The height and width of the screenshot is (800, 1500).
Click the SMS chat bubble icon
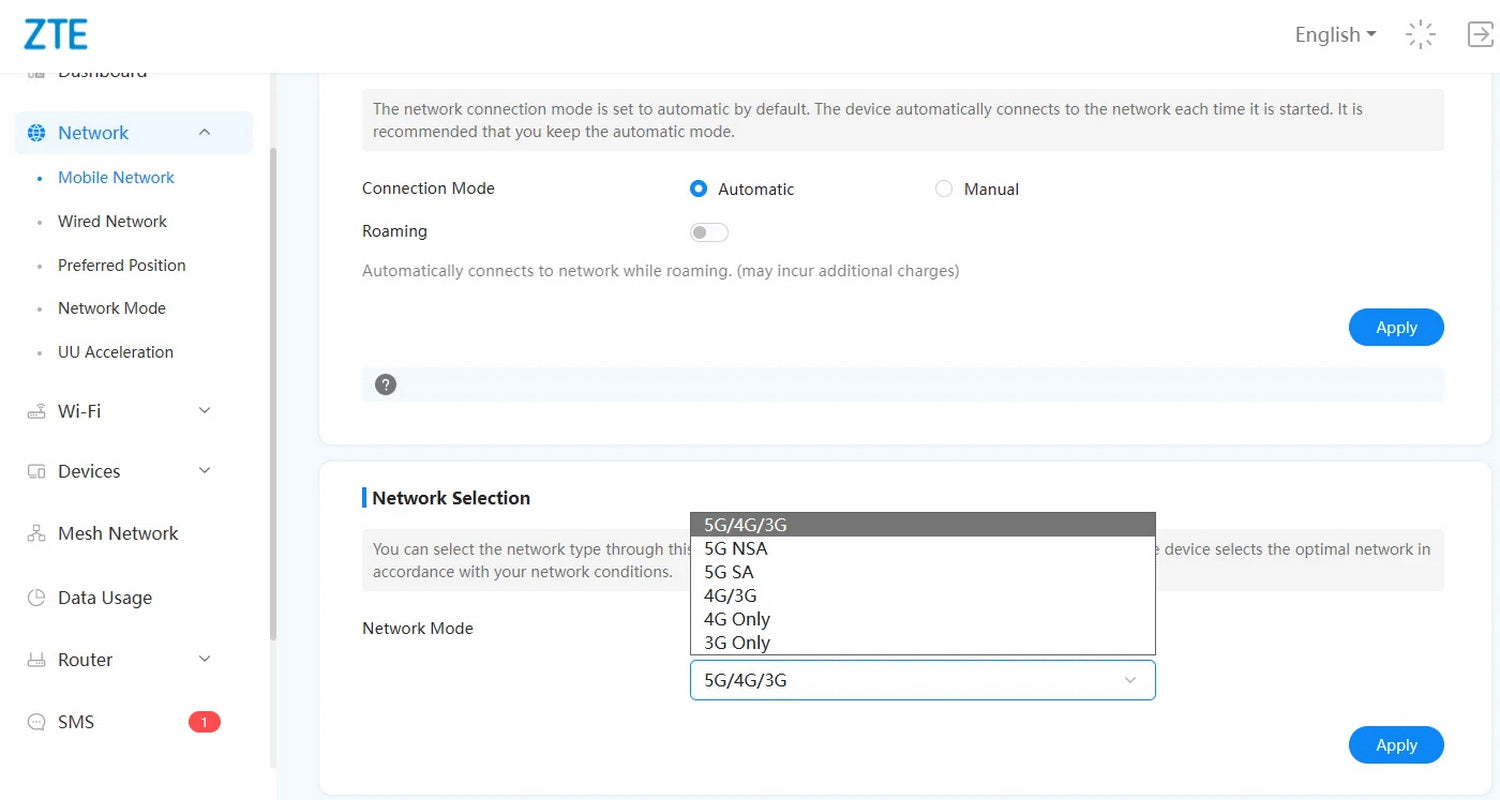[37, 722]
